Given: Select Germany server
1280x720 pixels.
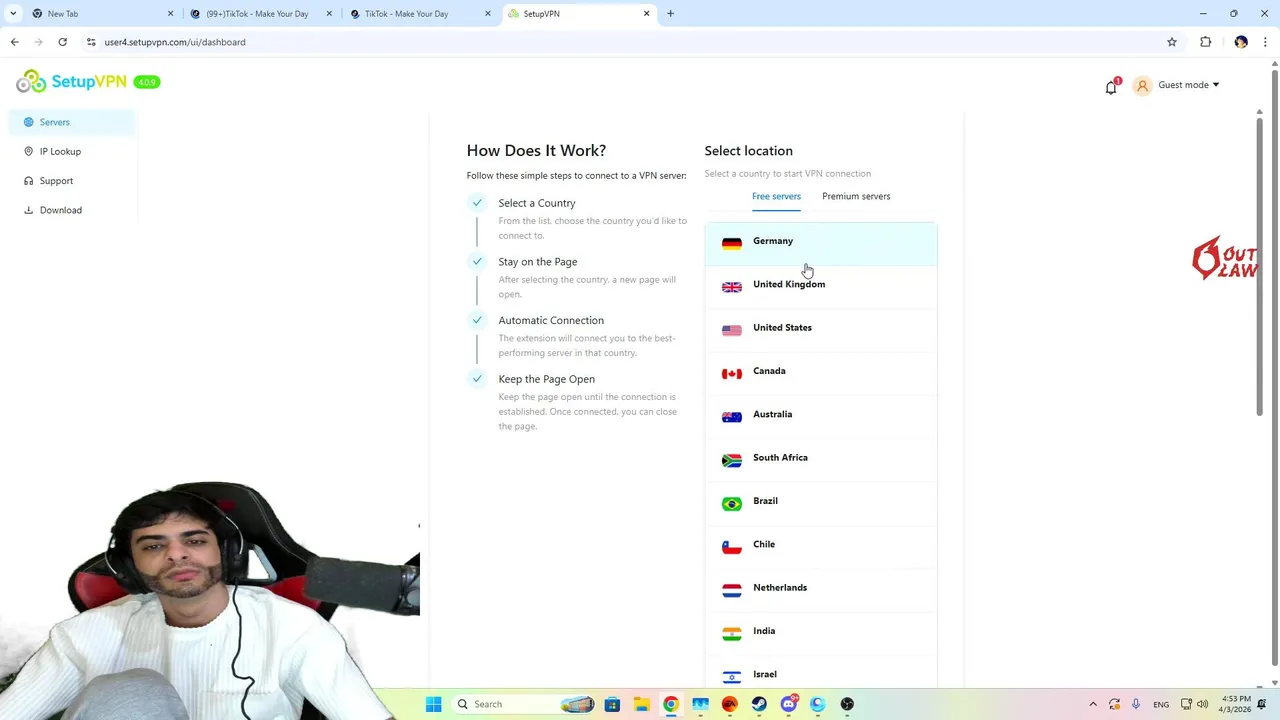Looking at the screenshot, I should (x=821, y=243).
